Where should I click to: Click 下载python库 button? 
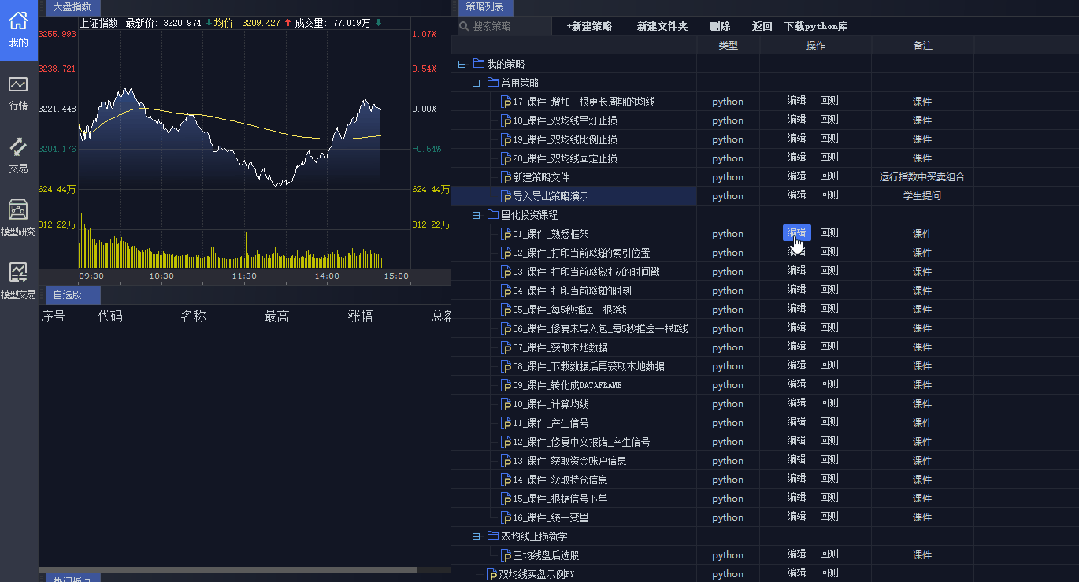[815, 26]
